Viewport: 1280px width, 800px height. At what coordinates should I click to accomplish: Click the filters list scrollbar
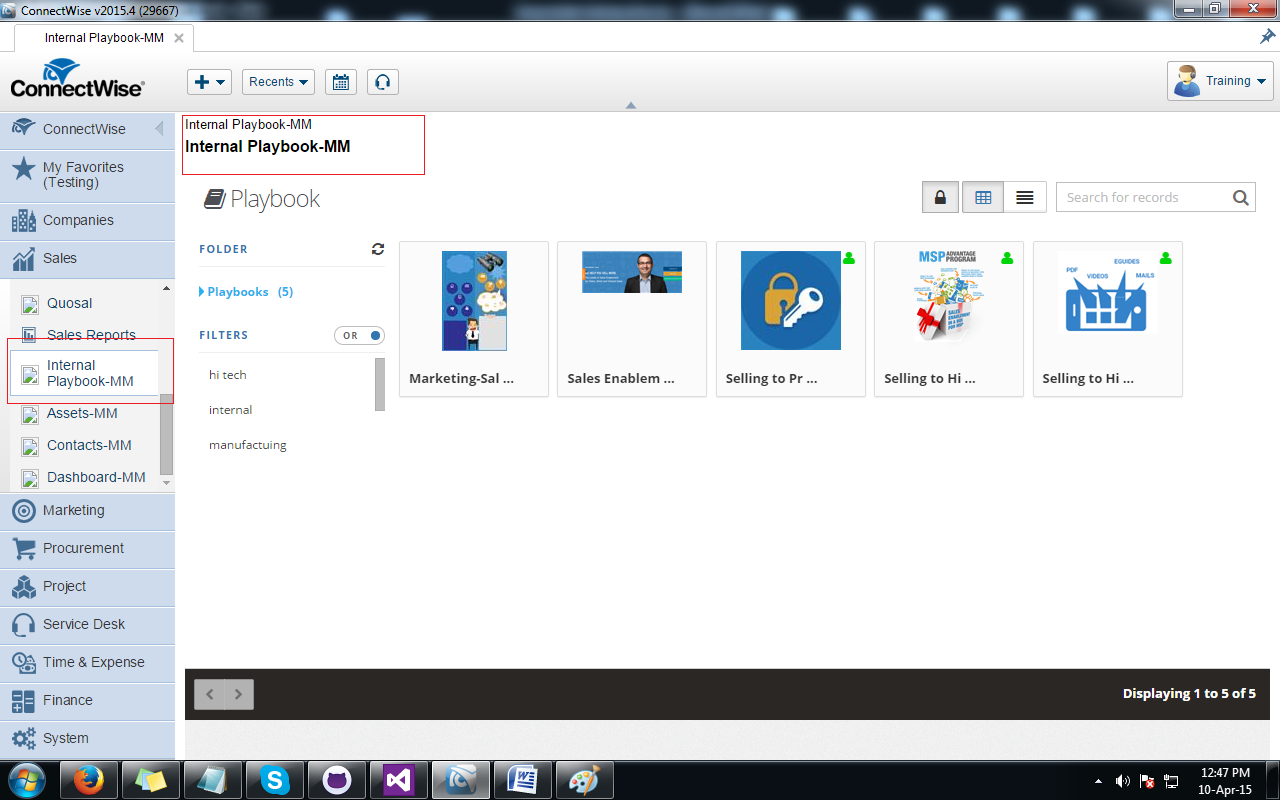(380, 384)
